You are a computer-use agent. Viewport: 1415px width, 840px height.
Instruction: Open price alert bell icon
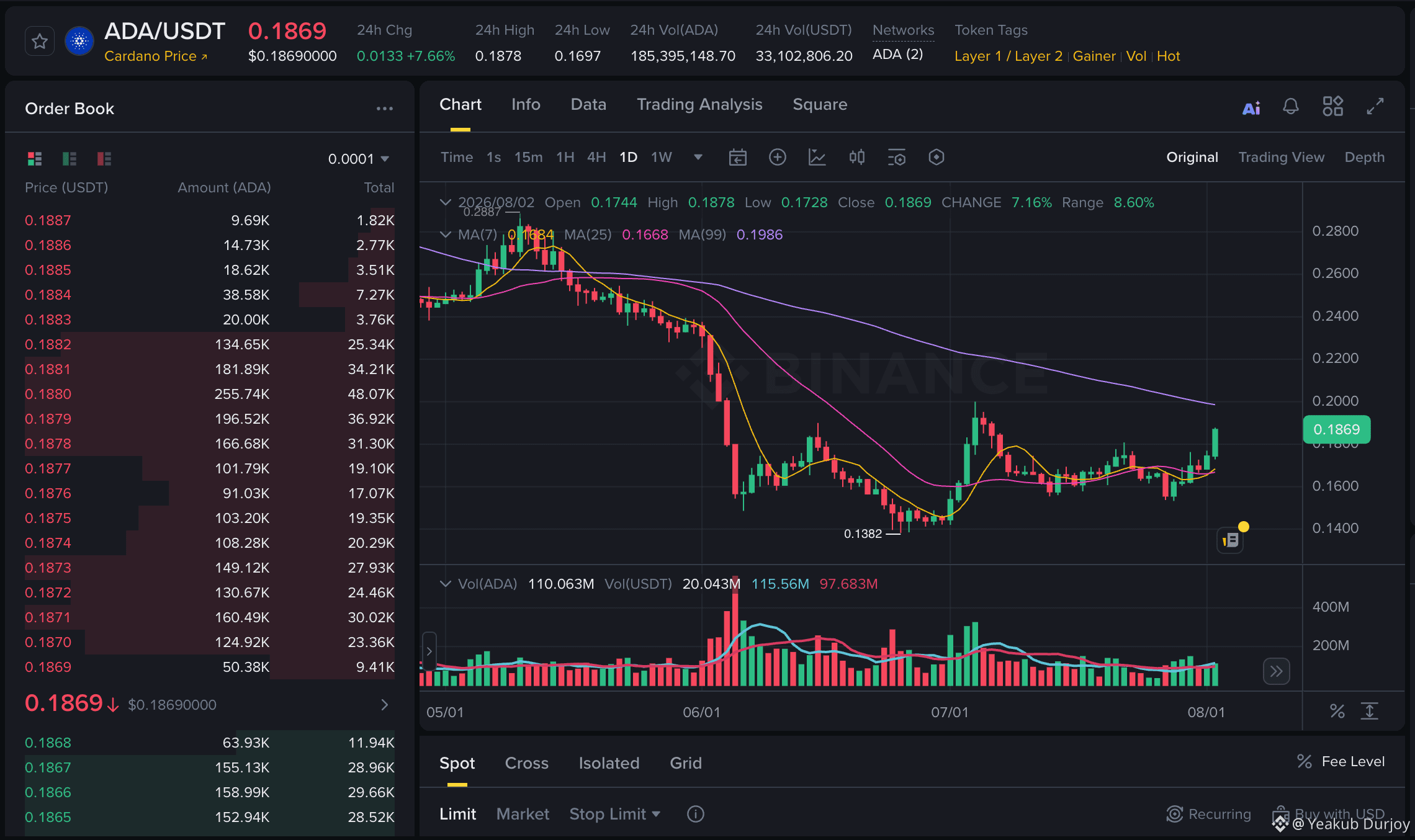point(1291,107)
